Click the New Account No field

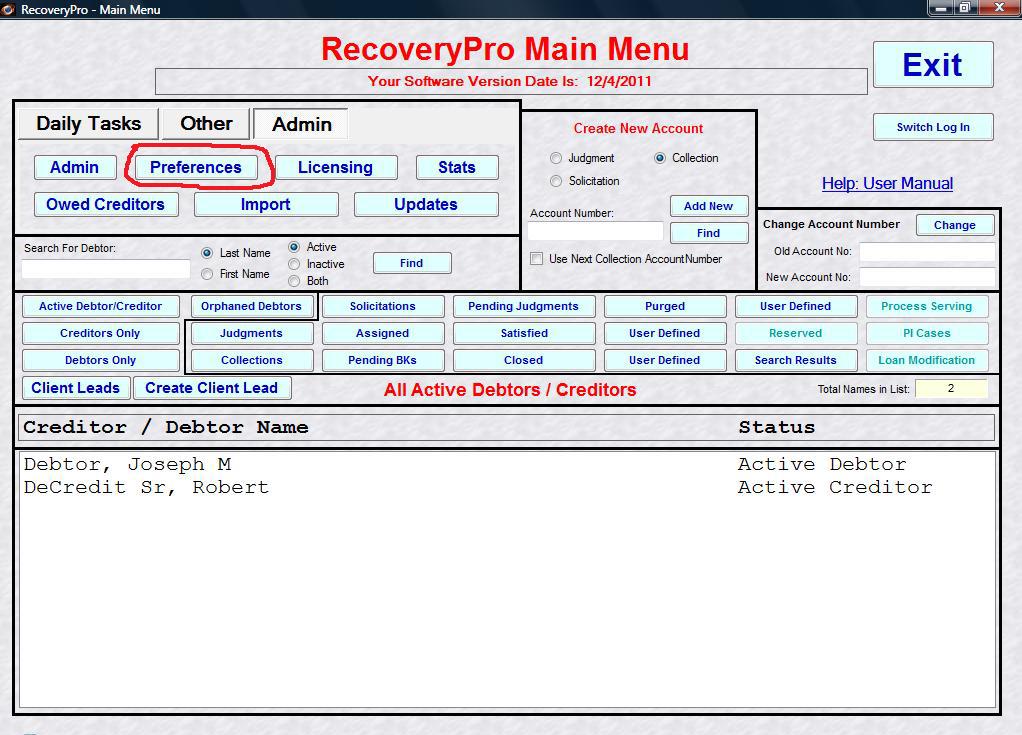927,277
